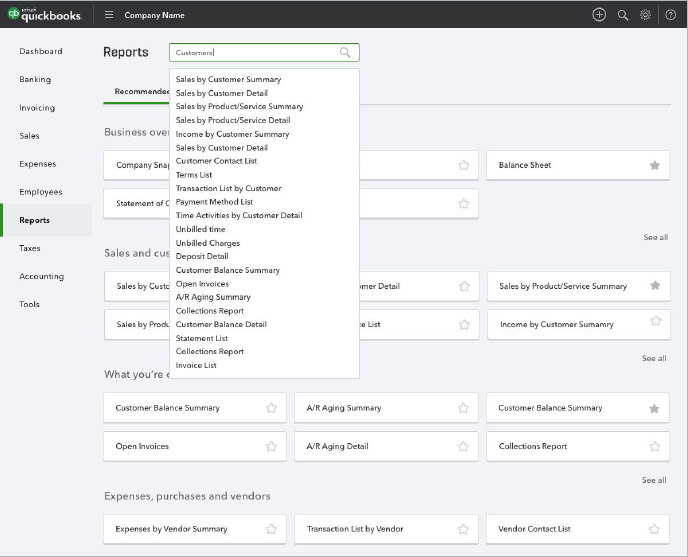Unfavorite the Balance Sheet star
The height and width of the screenshot is (557, 688).
[655, 165]
